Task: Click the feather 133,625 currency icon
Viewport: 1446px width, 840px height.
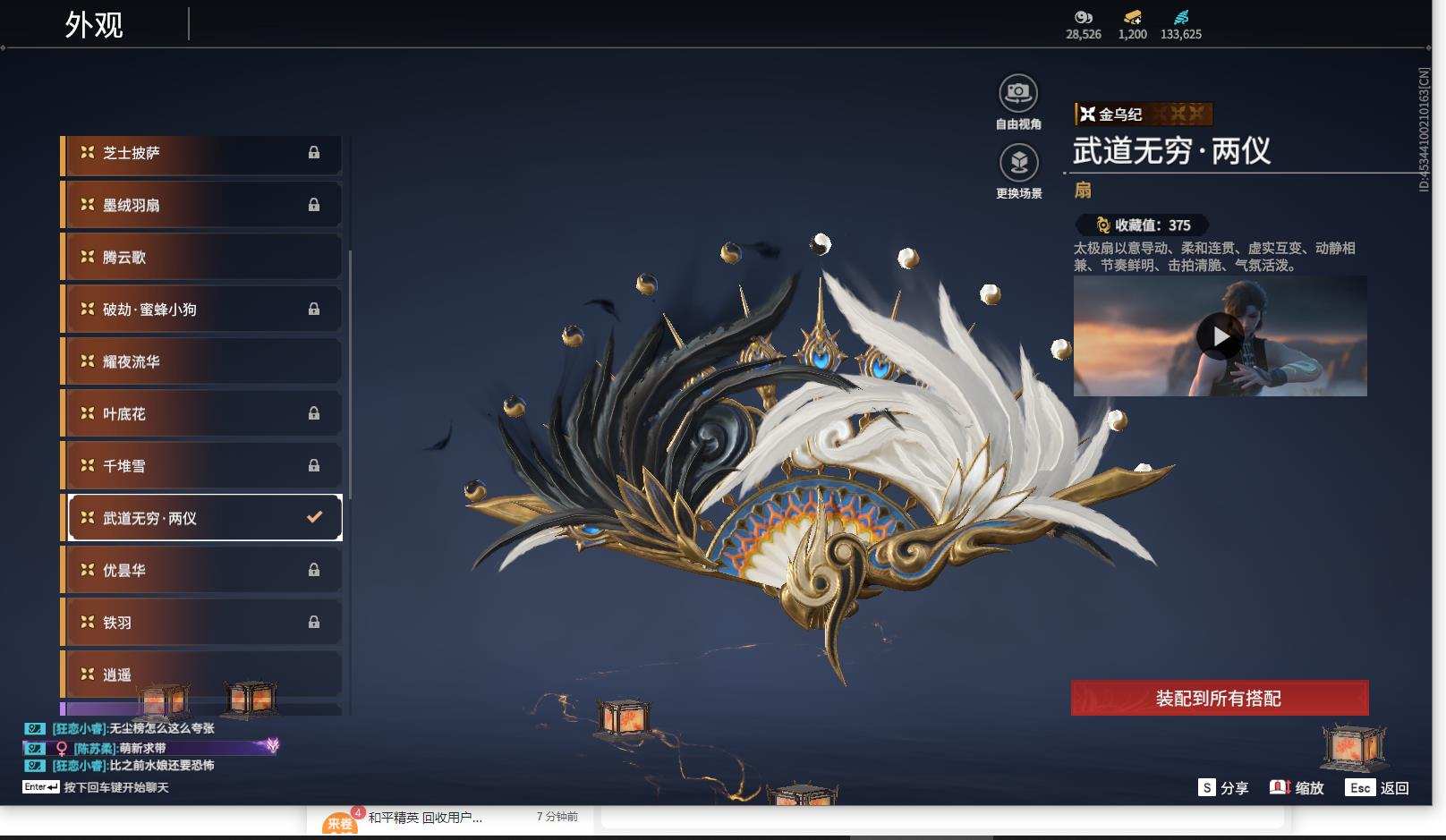Action: point(1181,17)
